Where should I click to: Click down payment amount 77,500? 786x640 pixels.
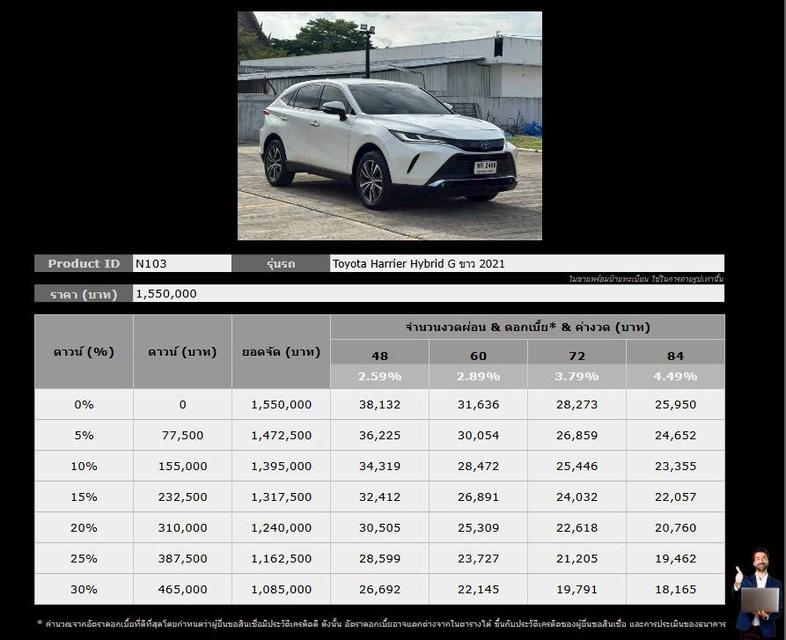click(x=182, y=436)
